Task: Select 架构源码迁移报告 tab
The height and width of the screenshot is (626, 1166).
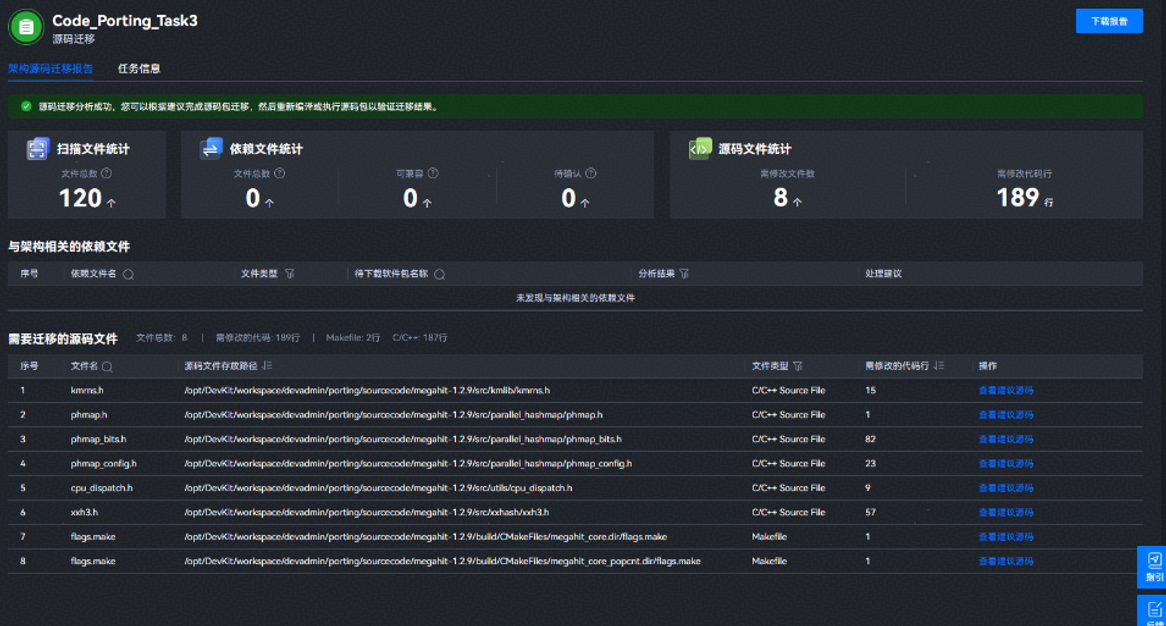Action: click(50, 69)
